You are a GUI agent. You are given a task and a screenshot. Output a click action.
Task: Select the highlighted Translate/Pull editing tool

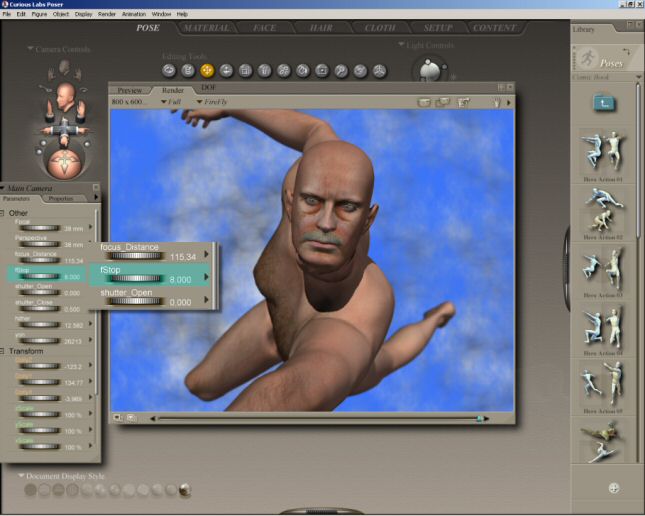207,71
